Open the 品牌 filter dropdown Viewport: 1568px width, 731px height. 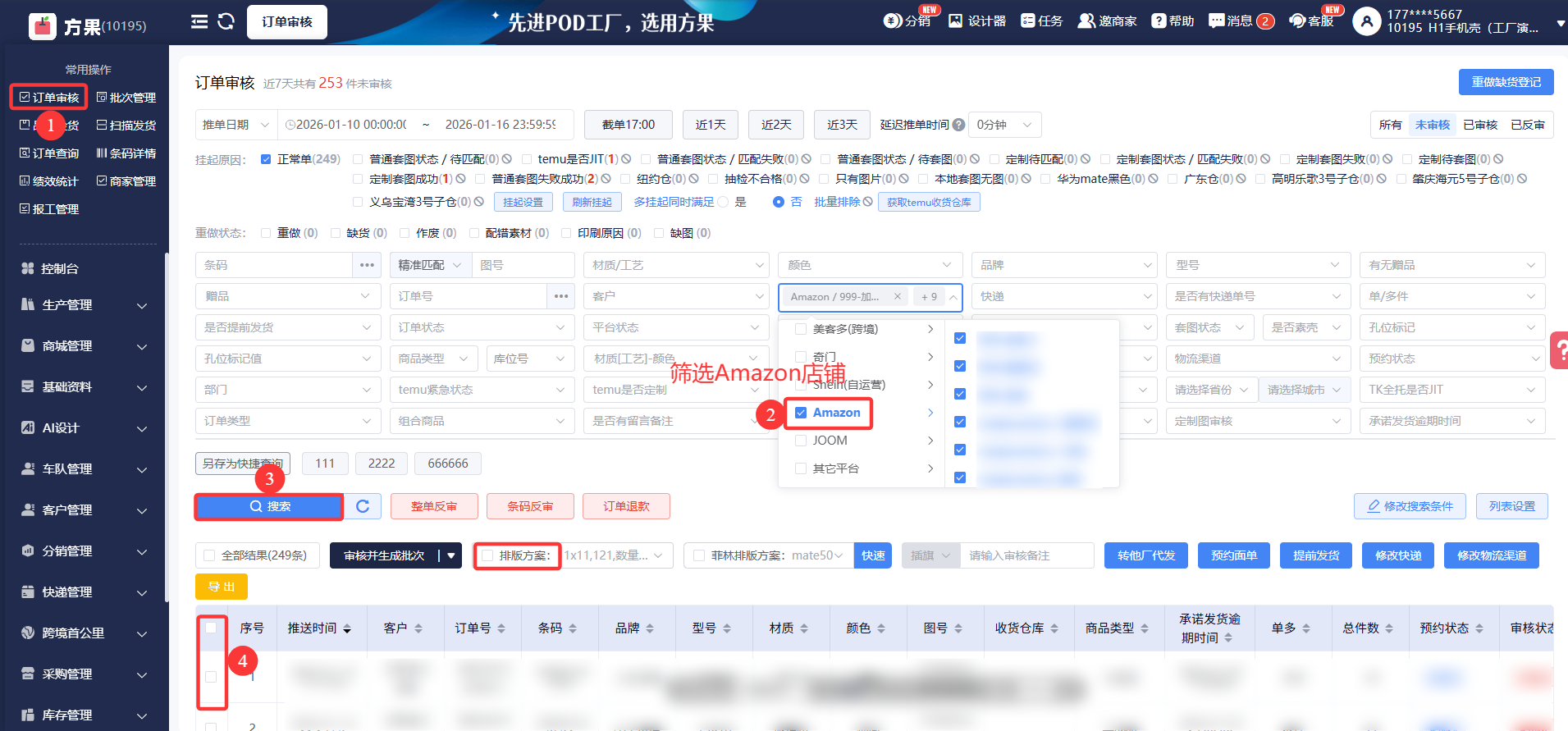pyautogui.click(x=1065, y=265)
